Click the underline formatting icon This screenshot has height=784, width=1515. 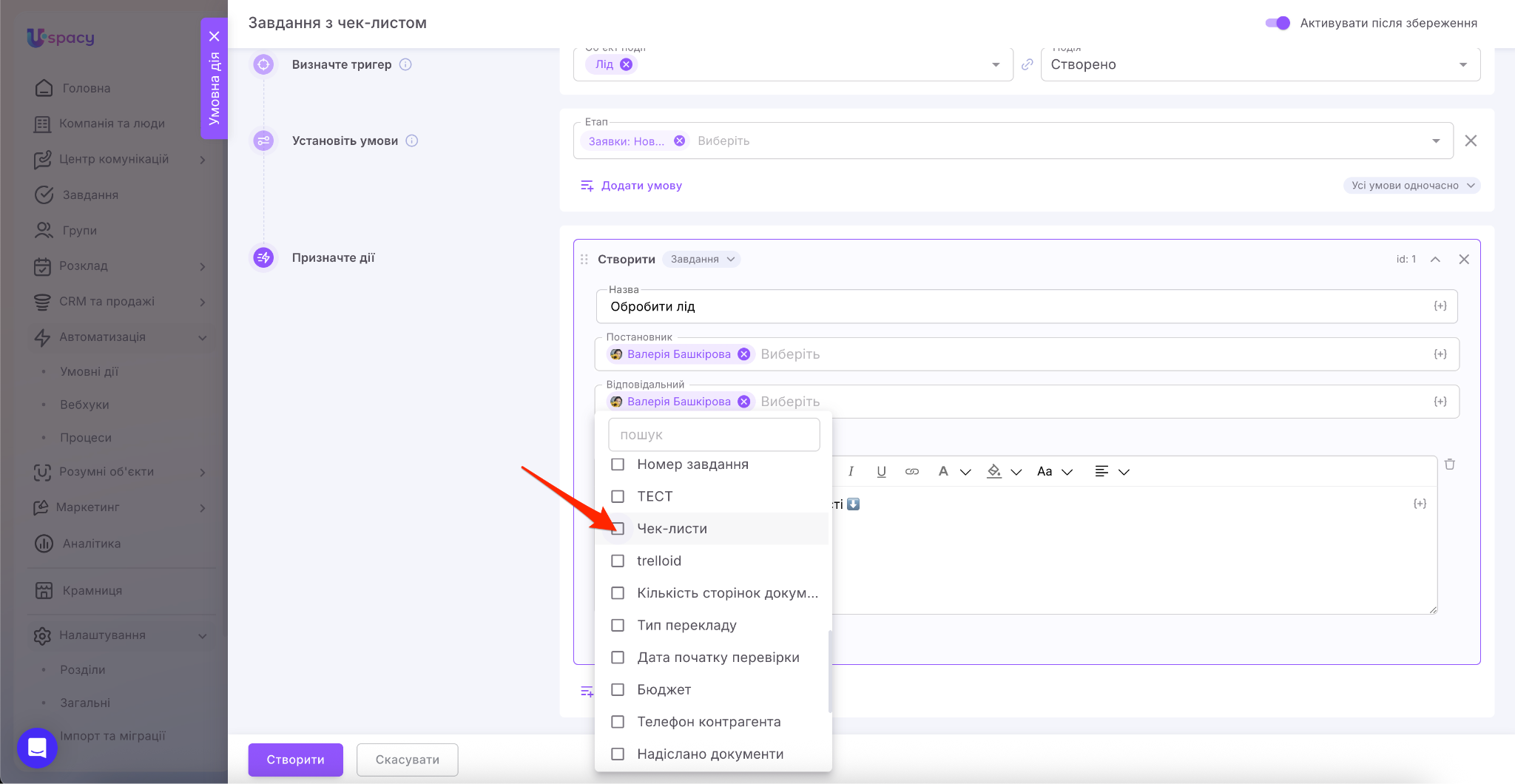pos(881,472)
